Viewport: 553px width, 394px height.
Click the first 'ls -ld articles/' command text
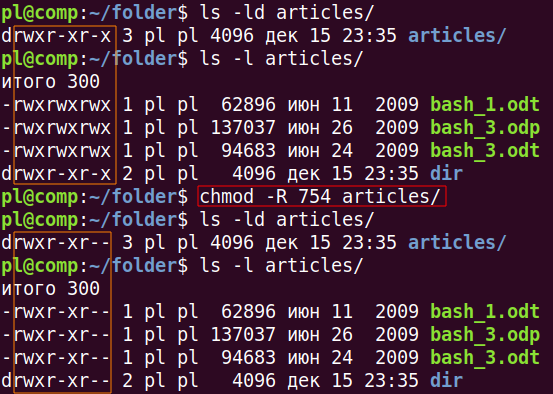coord(286,13)
